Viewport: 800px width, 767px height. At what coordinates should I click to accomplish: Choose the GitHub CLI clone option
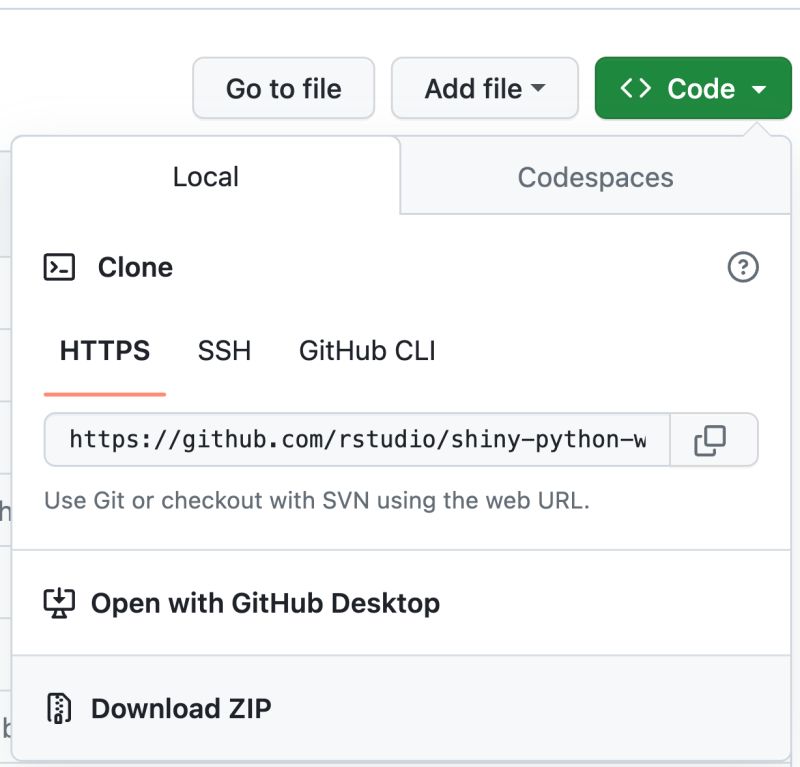(367, 351)
